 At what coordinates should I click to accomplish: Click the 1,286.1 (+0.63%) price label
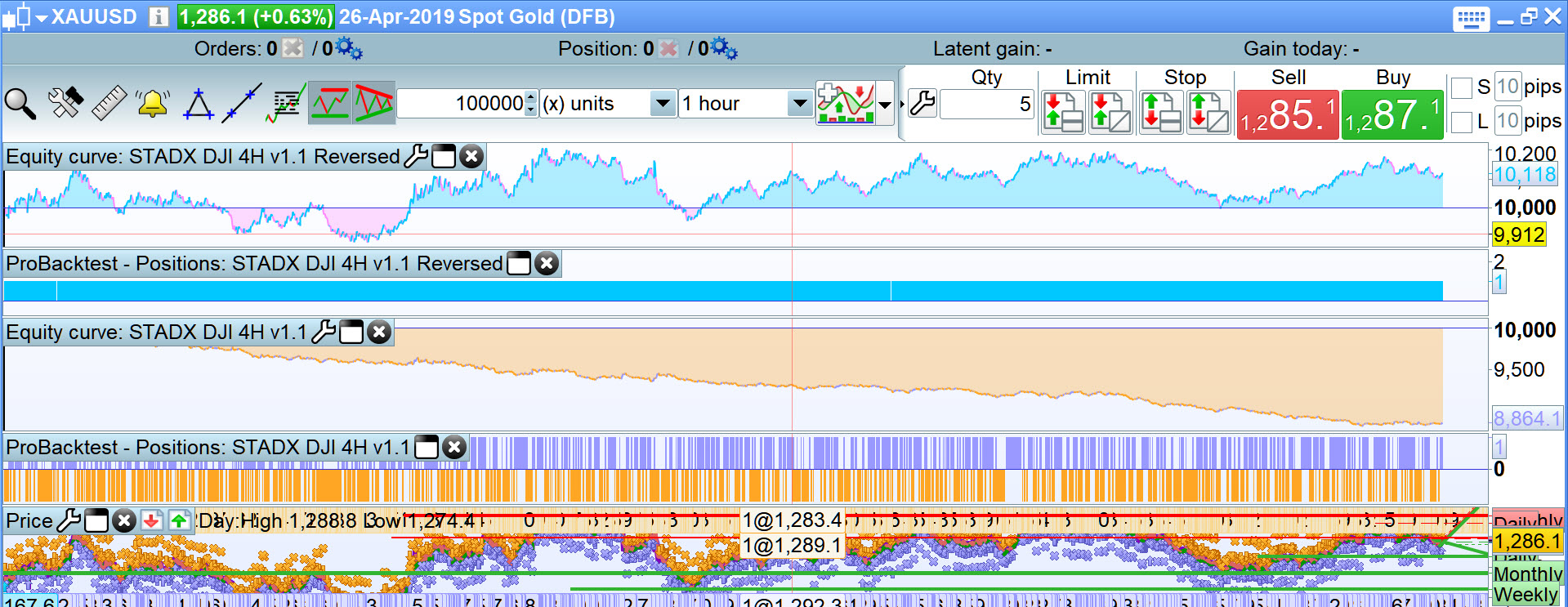pyautogui.click(x=256, y=17)
